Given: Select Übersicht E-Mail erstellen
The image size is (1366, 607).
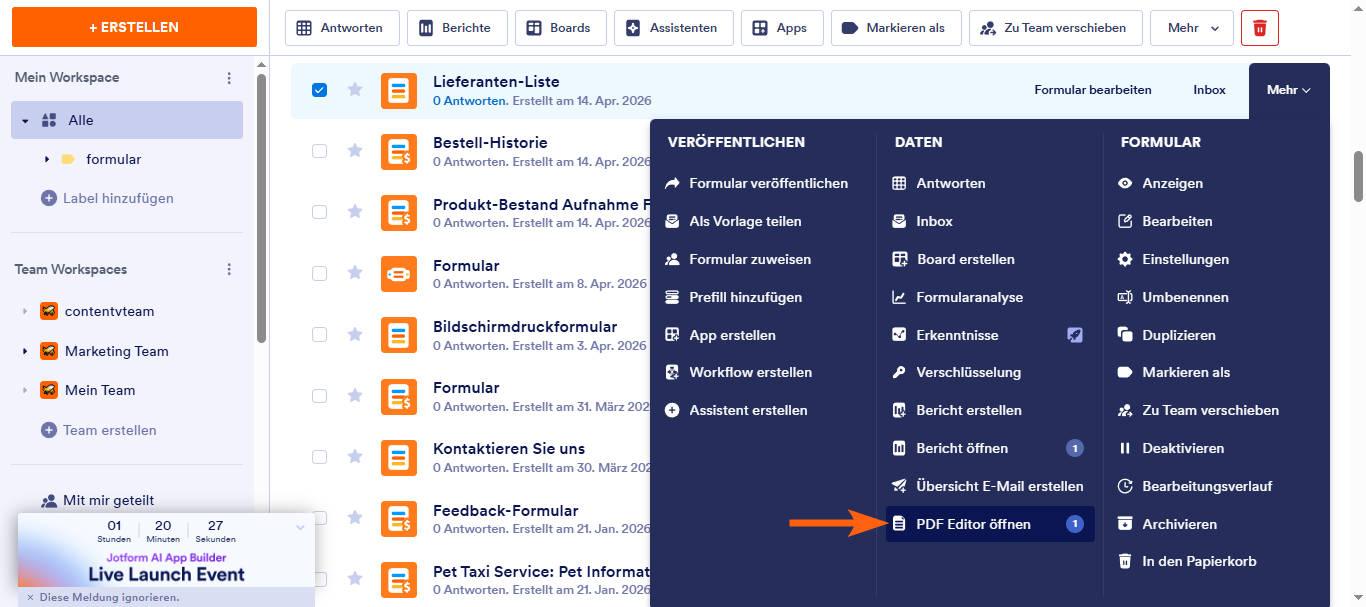Looking at the screenshot, I should [x=990, y=486].
